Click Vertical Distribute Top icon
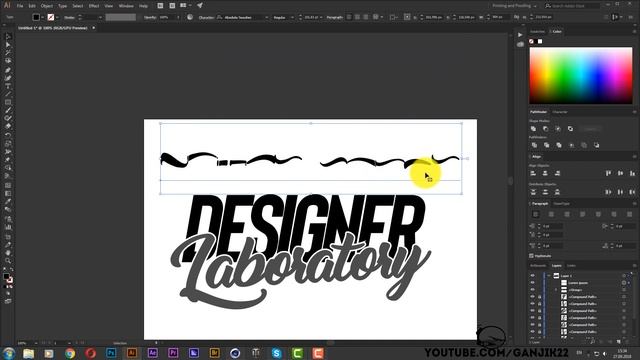This screenshot has width=640, height=360. point(533,192)
